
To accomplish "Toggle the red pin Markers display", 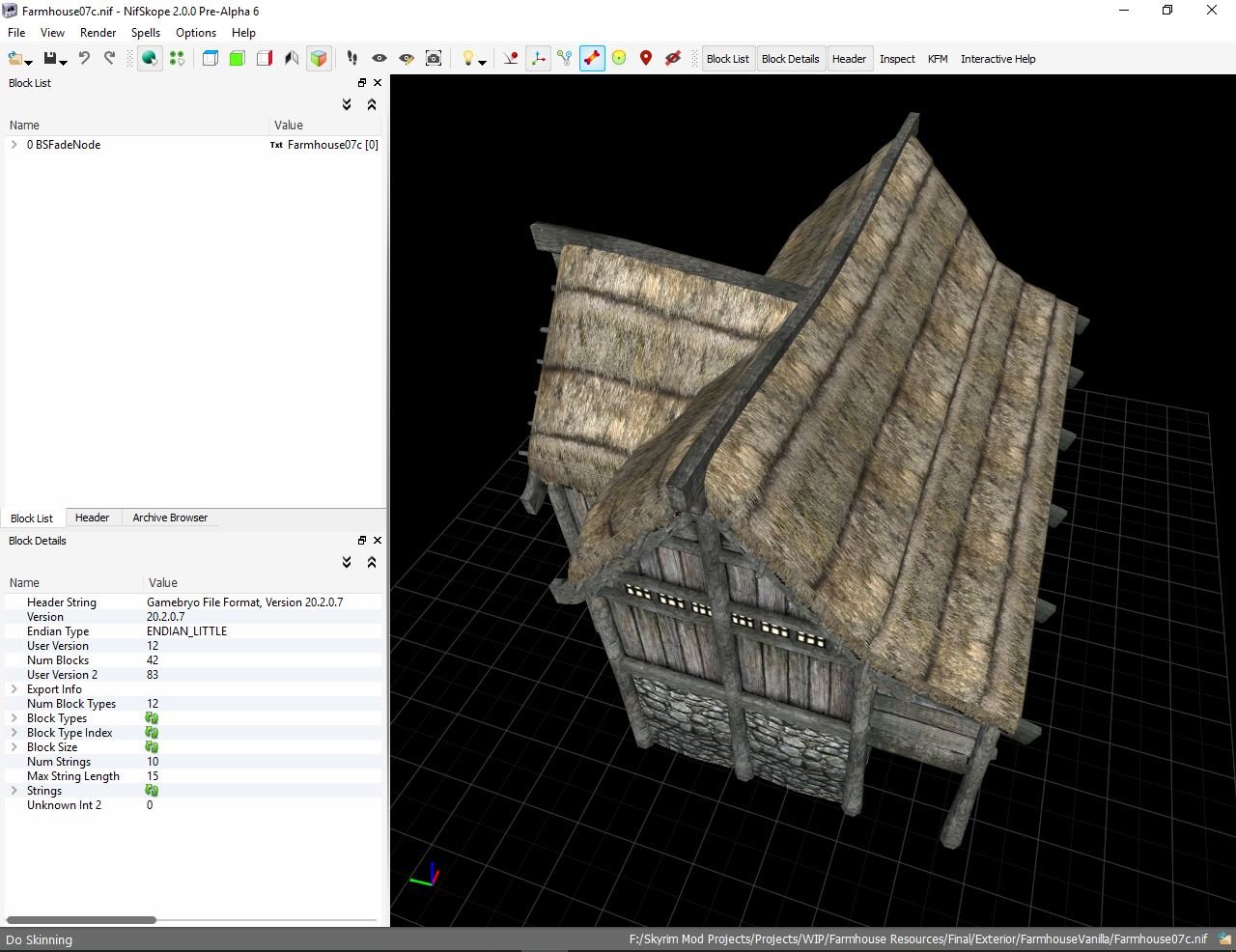I will 646,59.
